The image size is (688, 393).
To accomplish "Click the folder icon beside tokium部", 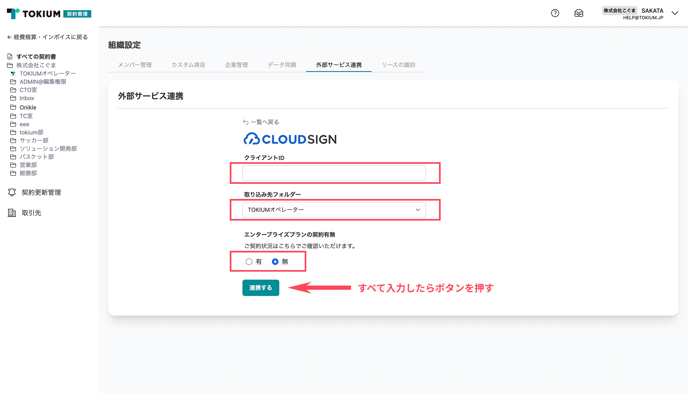I will [13, 132].
